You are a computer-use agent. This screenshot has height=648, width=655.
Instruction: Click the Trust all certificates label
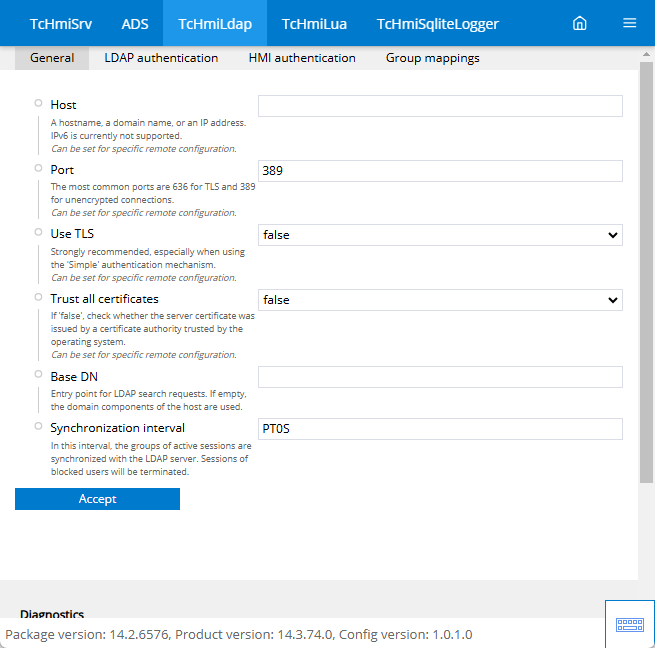pyautogui.click(x=104, y=299)
